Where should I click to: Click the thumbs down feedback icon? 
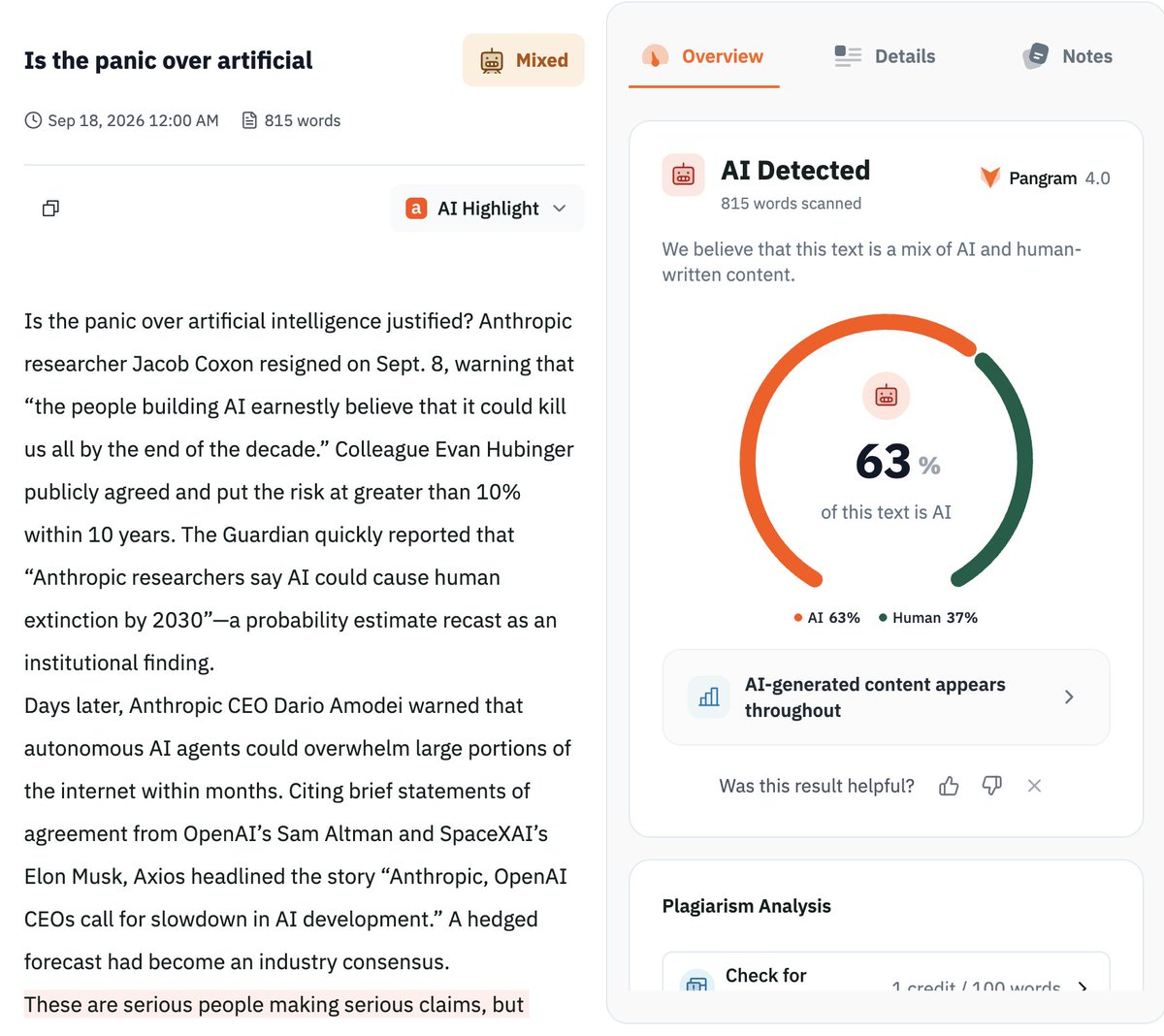(x=991, y=786)
